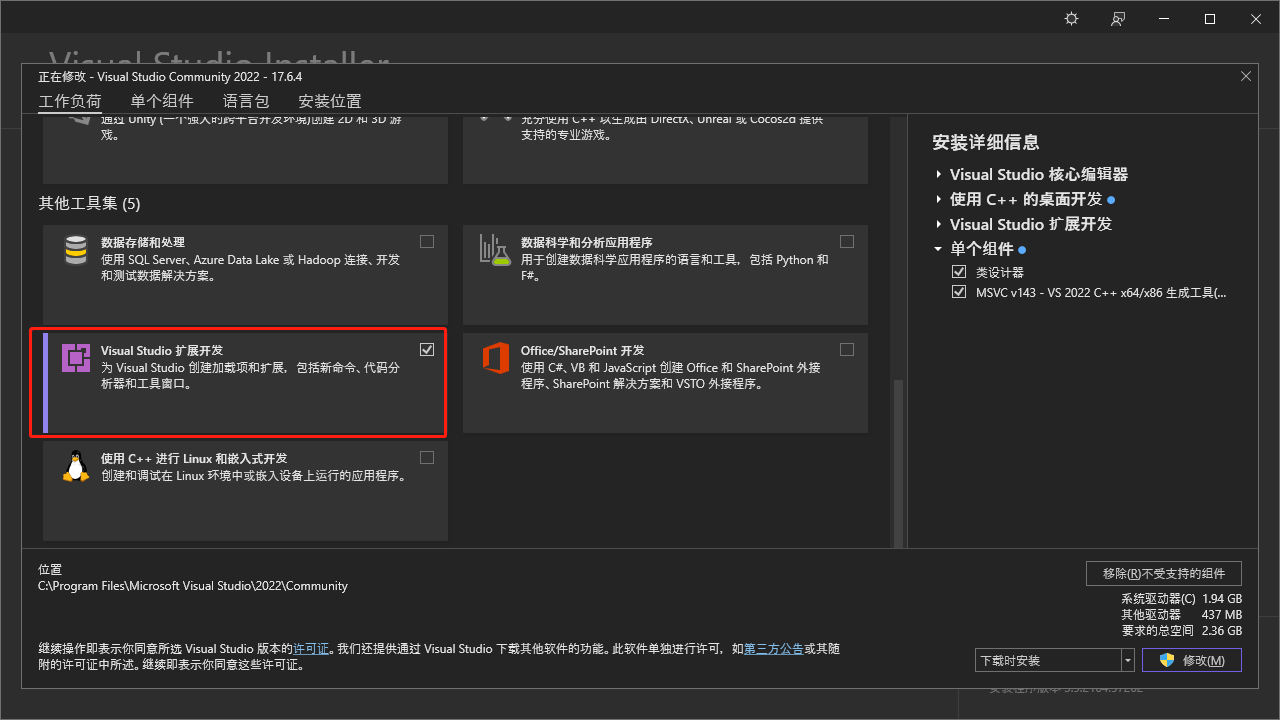
Task: Uncheck the 类设计器 component checkbox
Action: [959, 272]
